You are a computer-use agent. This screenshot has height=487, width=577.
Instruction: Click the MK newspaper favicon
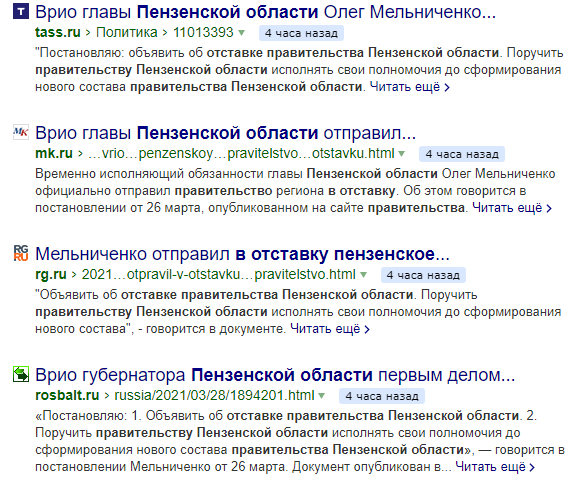coord(21,132)
